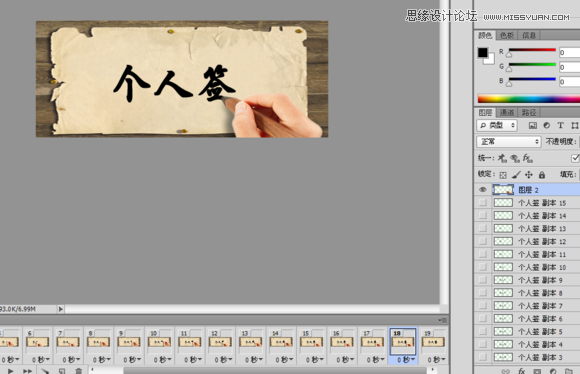580x374 pixels.
Task: Click the new group folder icon
Action: pyautogui.click(x=569, y=371)
